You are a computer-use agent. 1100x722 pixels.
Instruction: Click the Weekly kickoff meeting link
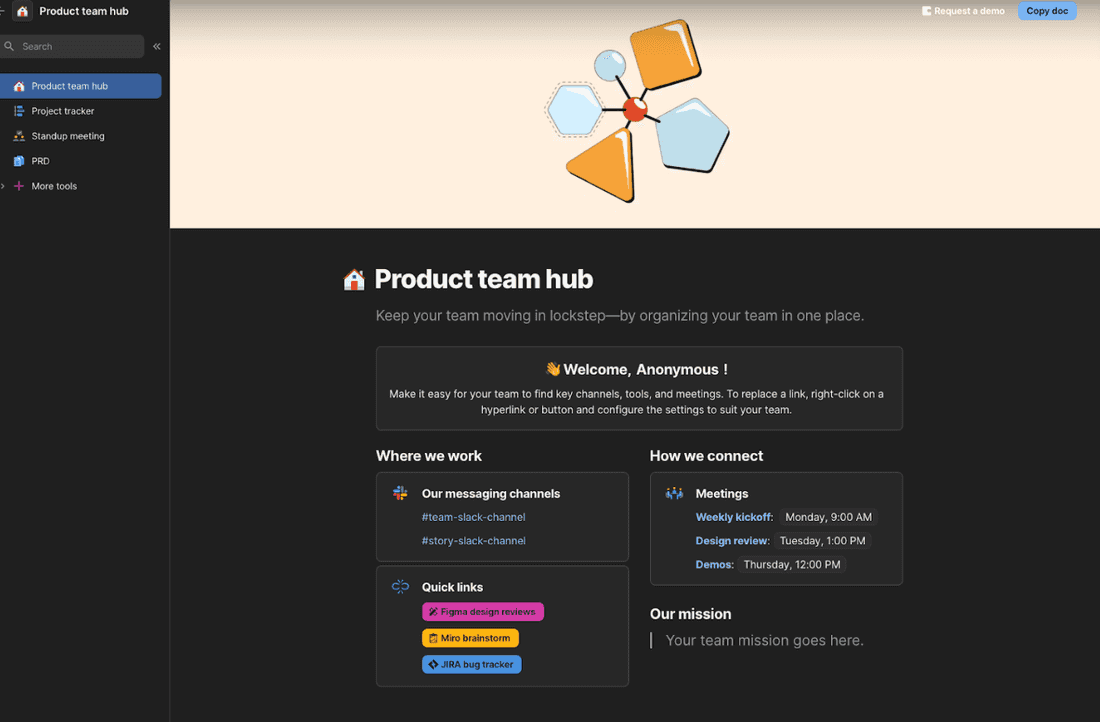point(734,517)
